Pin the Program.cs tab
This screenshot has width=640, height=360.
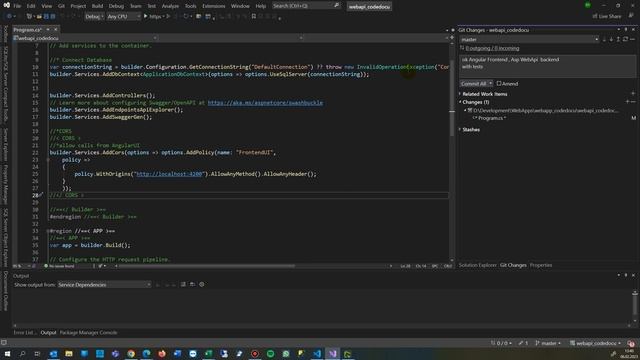(x=48, y=30)
